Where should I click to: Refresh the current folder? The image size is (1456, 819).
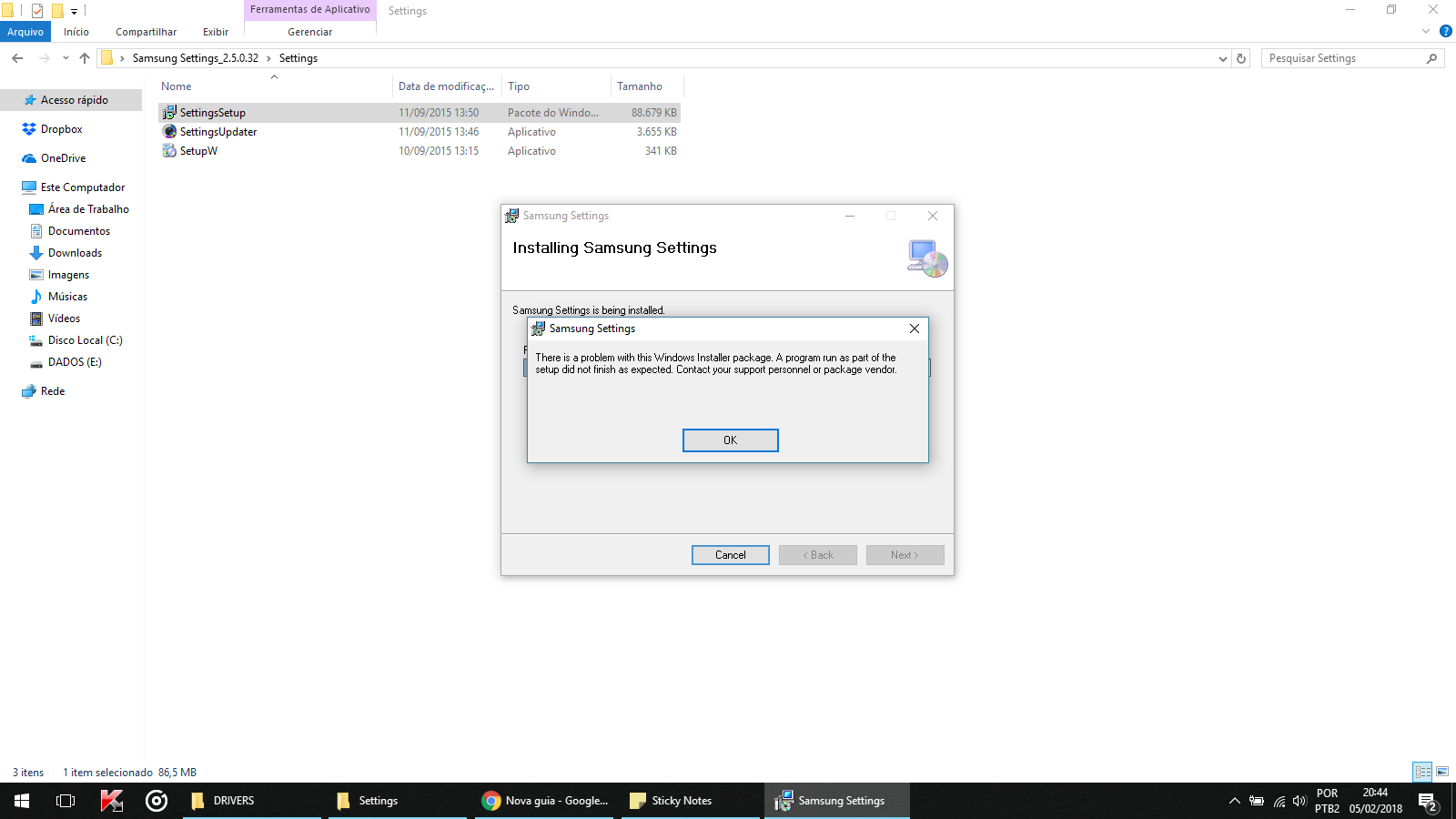click(x=1241, y=58)
